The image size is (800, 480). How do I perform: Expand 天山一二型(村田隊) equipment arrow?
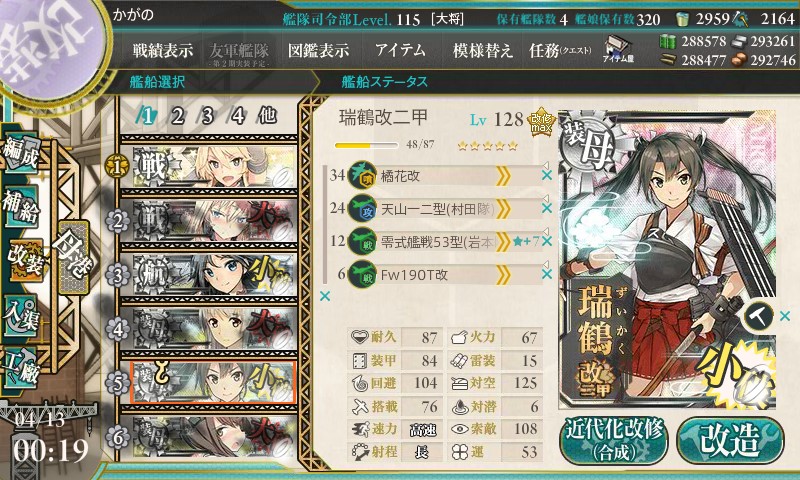coord(503,209)
